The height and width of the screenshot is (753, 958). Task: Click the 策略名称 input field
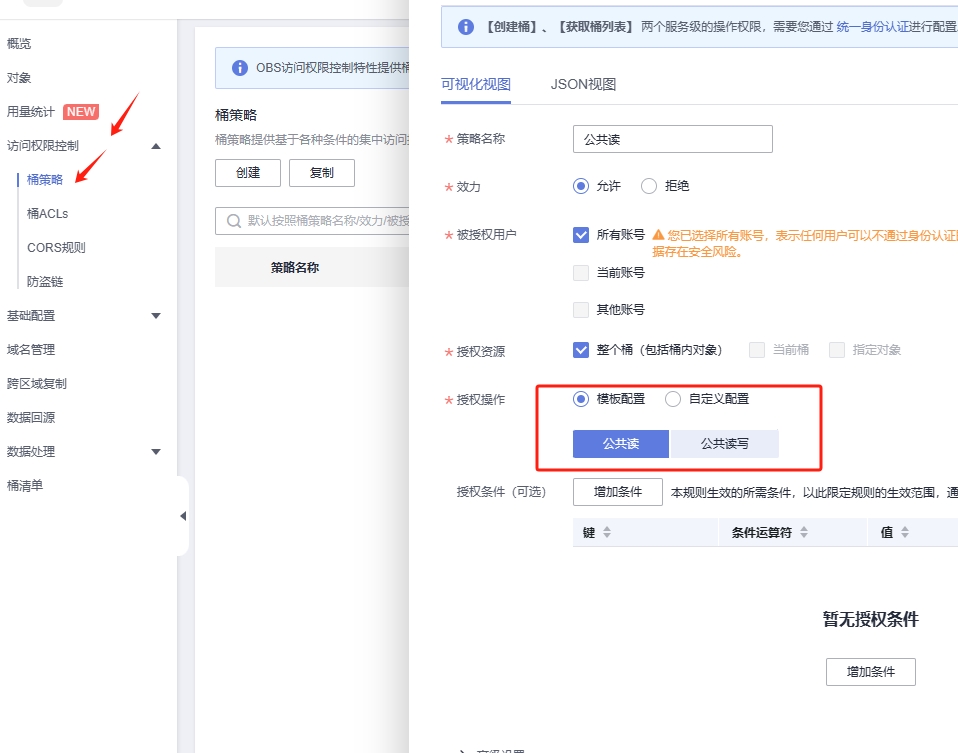[672, 139]
